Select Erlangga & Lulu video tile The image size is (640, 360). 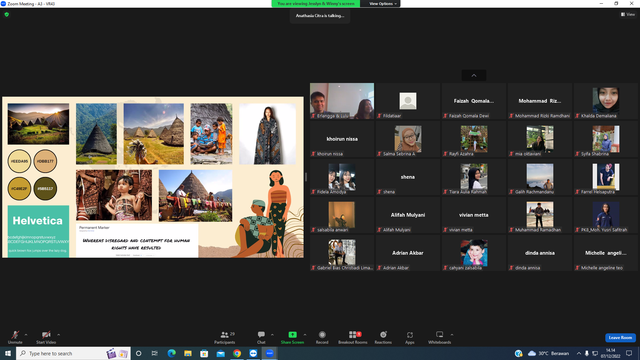pos(342,101)
